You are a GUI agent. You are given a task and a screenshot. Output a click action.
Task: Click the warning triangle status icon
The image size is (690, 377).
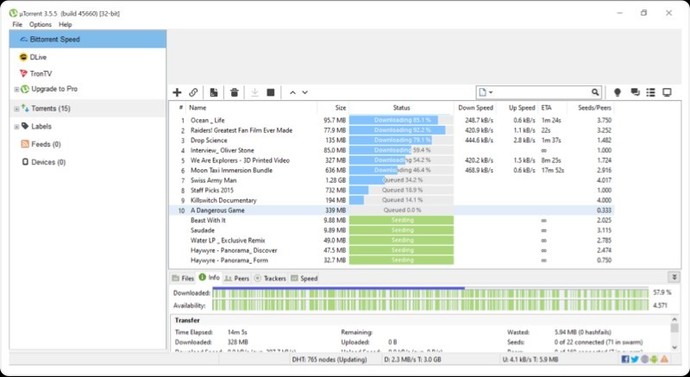(664, 359)
